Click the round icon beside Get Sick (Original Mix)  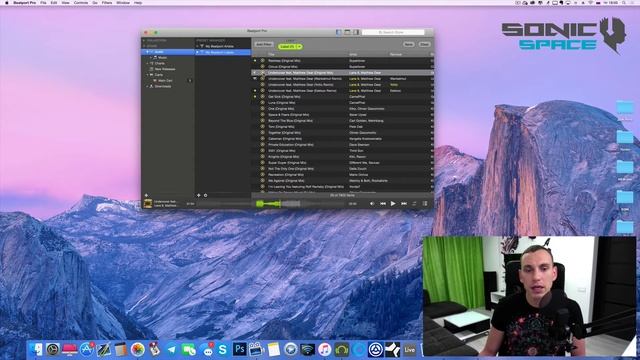click(262, 97)
